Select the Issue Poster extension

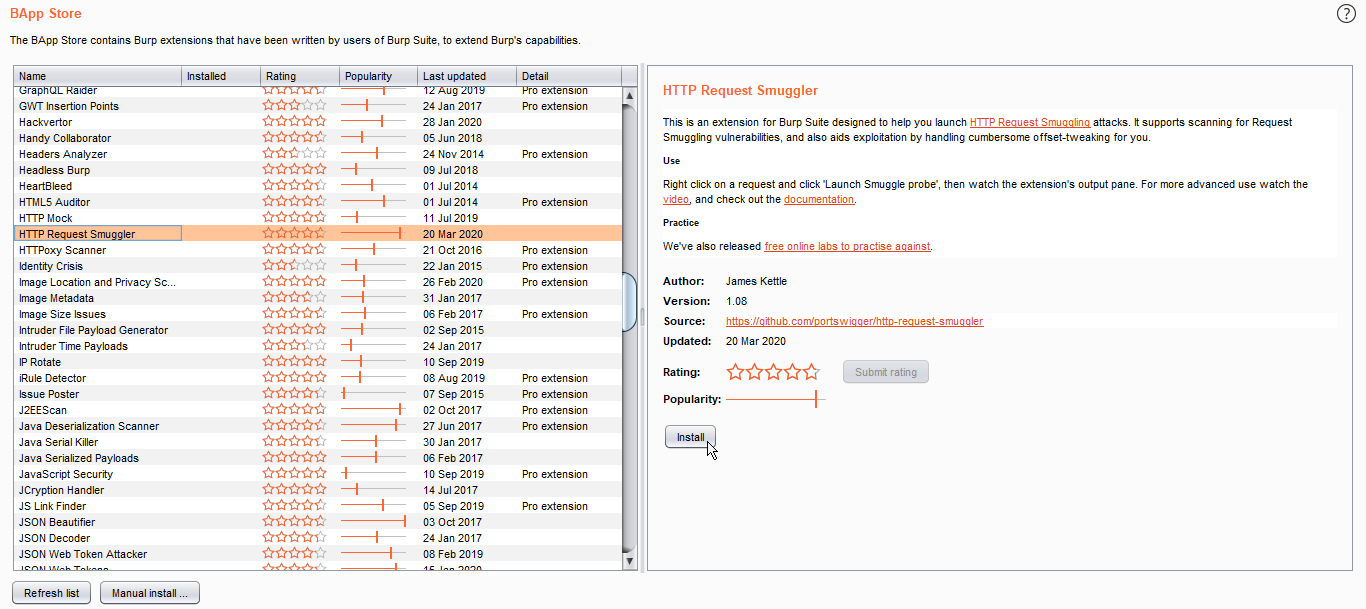coord(318,394)
